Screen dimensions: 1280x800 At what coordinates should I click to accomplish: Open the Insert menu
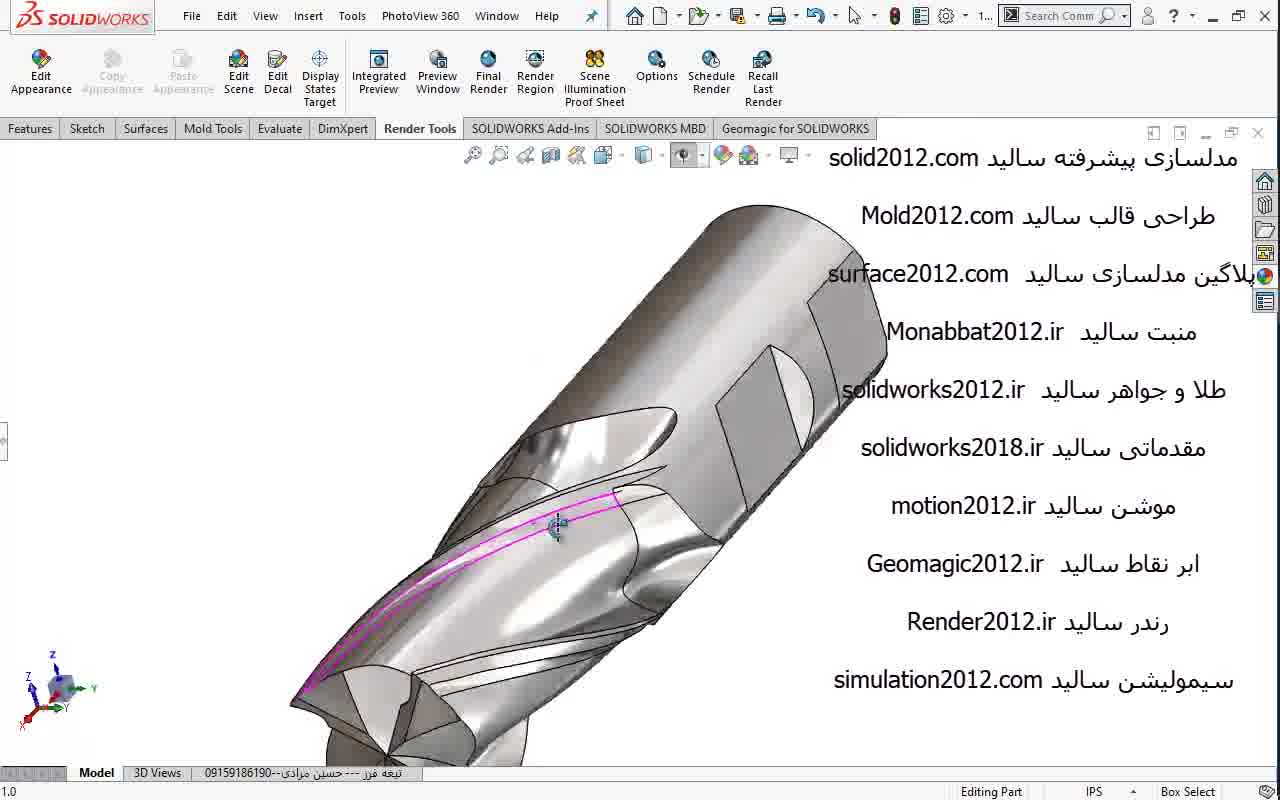(x=308, y=16)
